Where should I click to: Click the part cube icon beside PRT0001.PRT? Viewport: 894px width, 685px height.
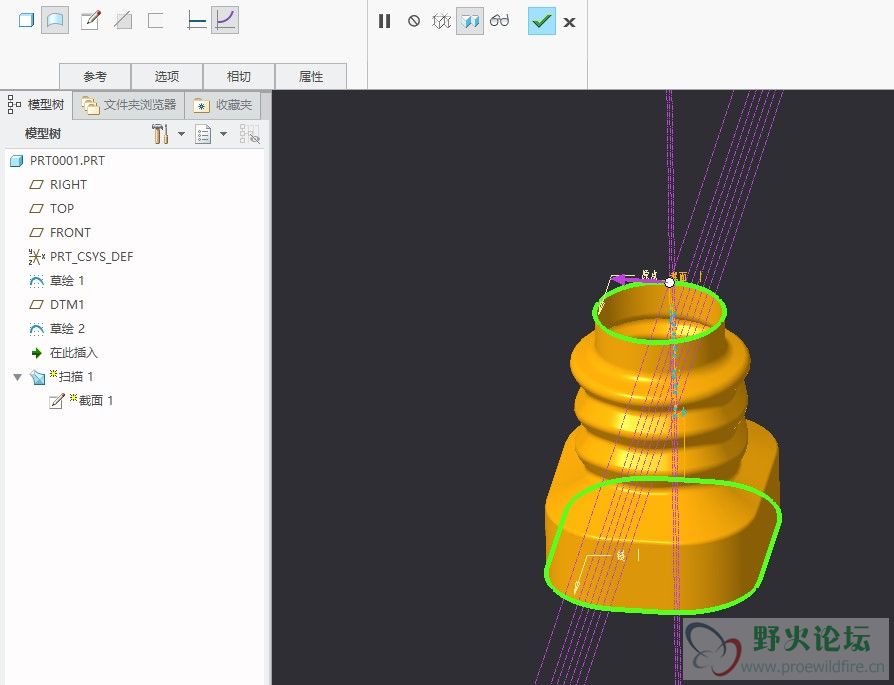[x=17, y=161]
